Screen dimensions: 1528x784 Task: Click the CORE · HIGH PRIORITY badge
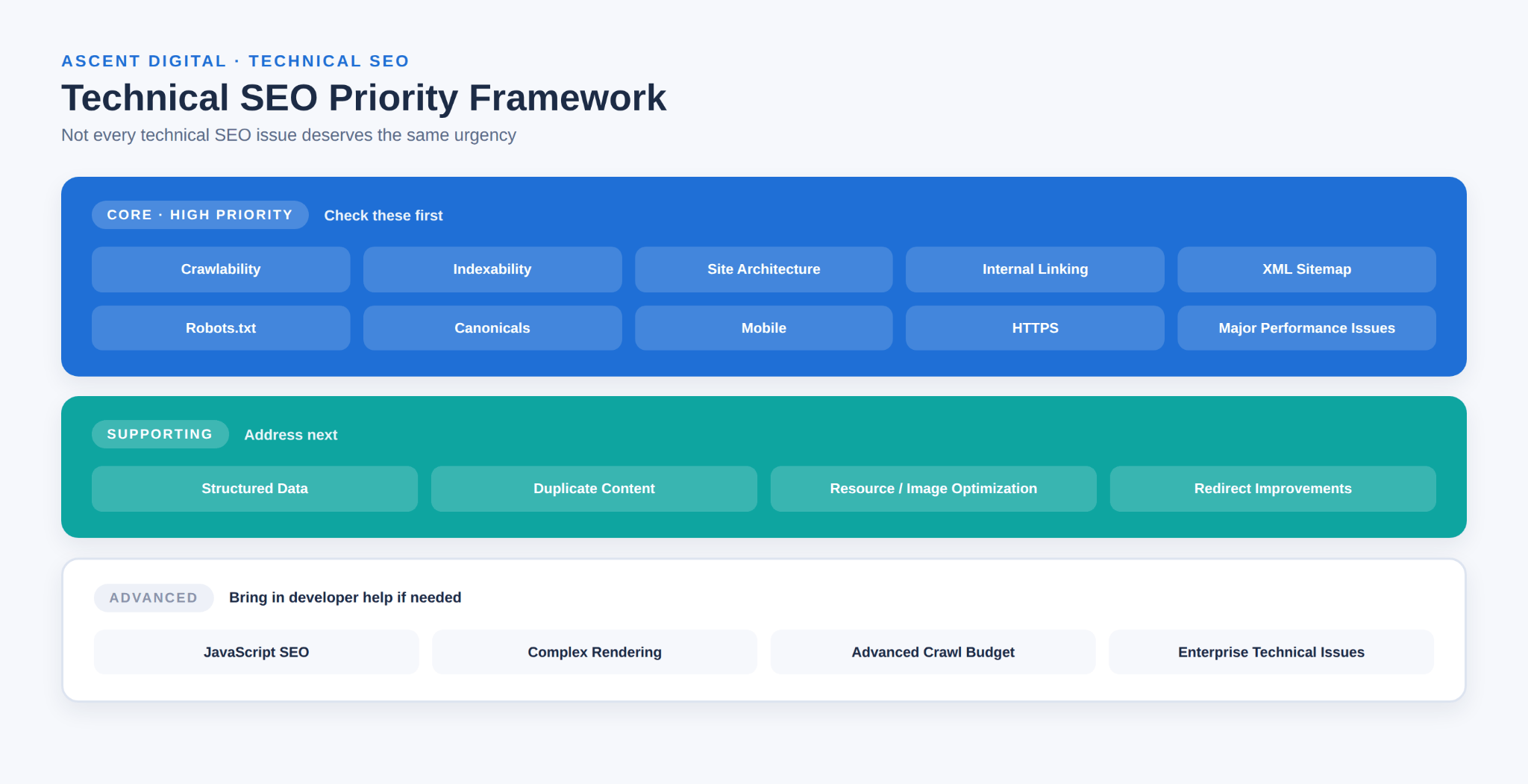200,215
